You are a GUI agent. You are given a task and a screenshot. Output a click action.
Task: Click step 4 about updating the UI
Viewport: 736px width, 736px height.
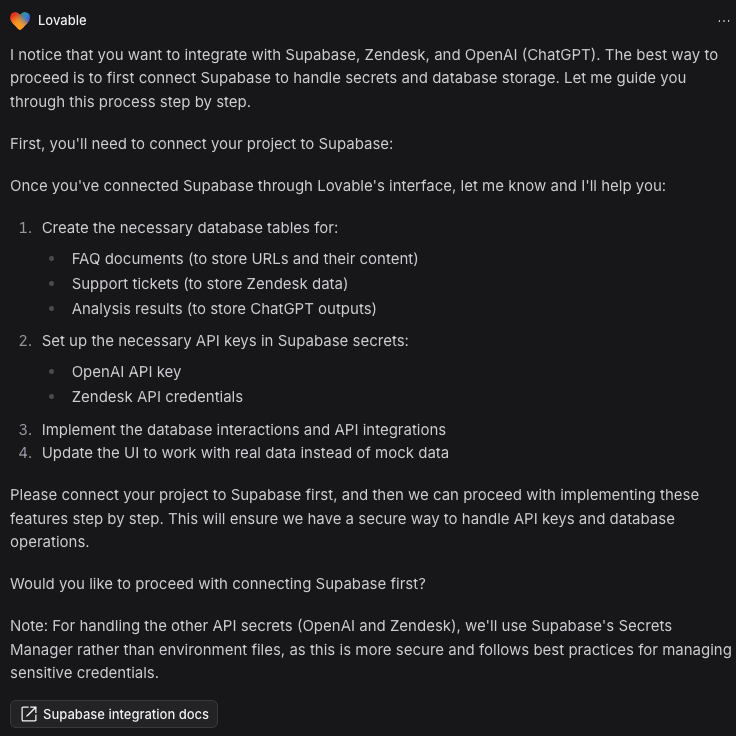click(245, 453)
